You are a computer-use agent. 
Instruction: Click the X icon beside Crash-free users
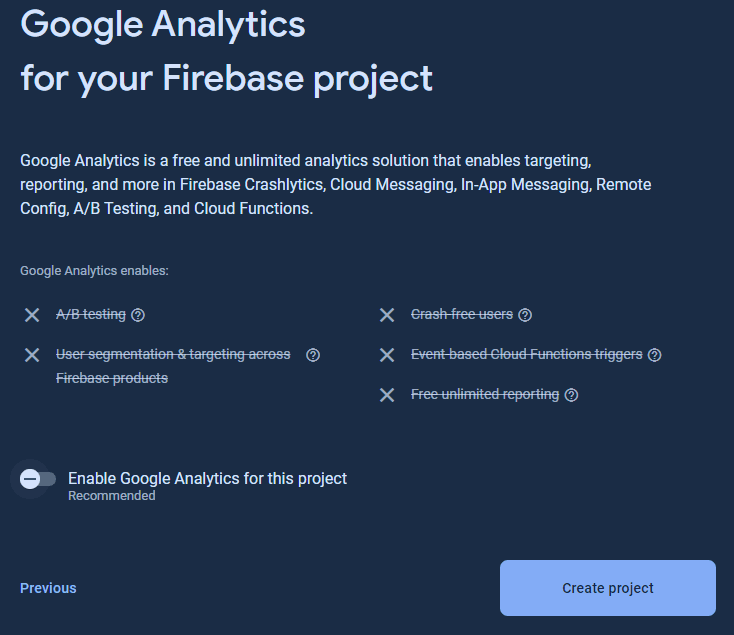click(x=387, y=315)
